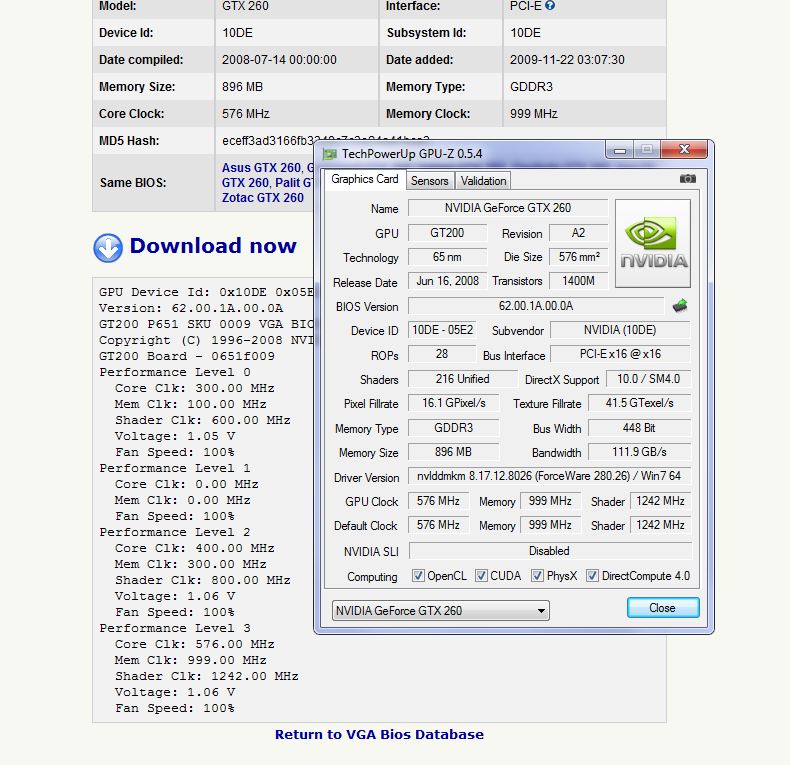Open the NVIDIA GeForce GTX 260 dropdown
790x765 pixels.
441,611
